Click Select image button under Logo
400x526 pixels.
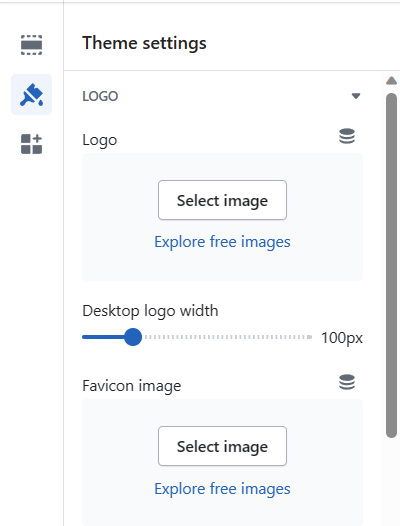pyautogui.click(x=222, y=200)
